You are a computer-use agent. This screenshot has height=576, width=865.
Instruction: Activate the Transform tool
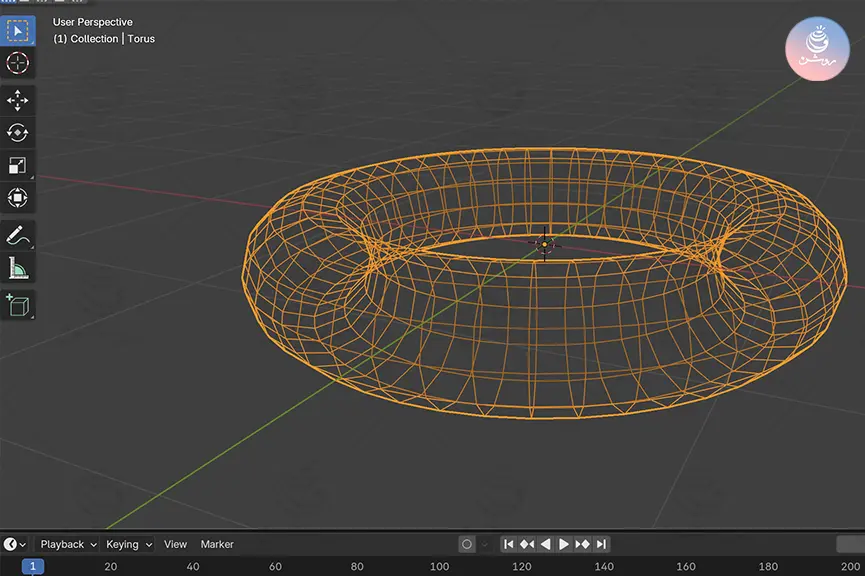pyautogui.click(x=18, y=198)
